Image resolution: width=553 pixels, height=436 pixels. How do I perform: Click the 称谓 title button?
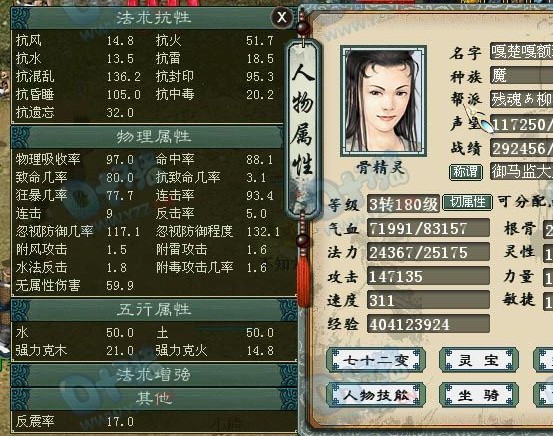coord(466,172)
